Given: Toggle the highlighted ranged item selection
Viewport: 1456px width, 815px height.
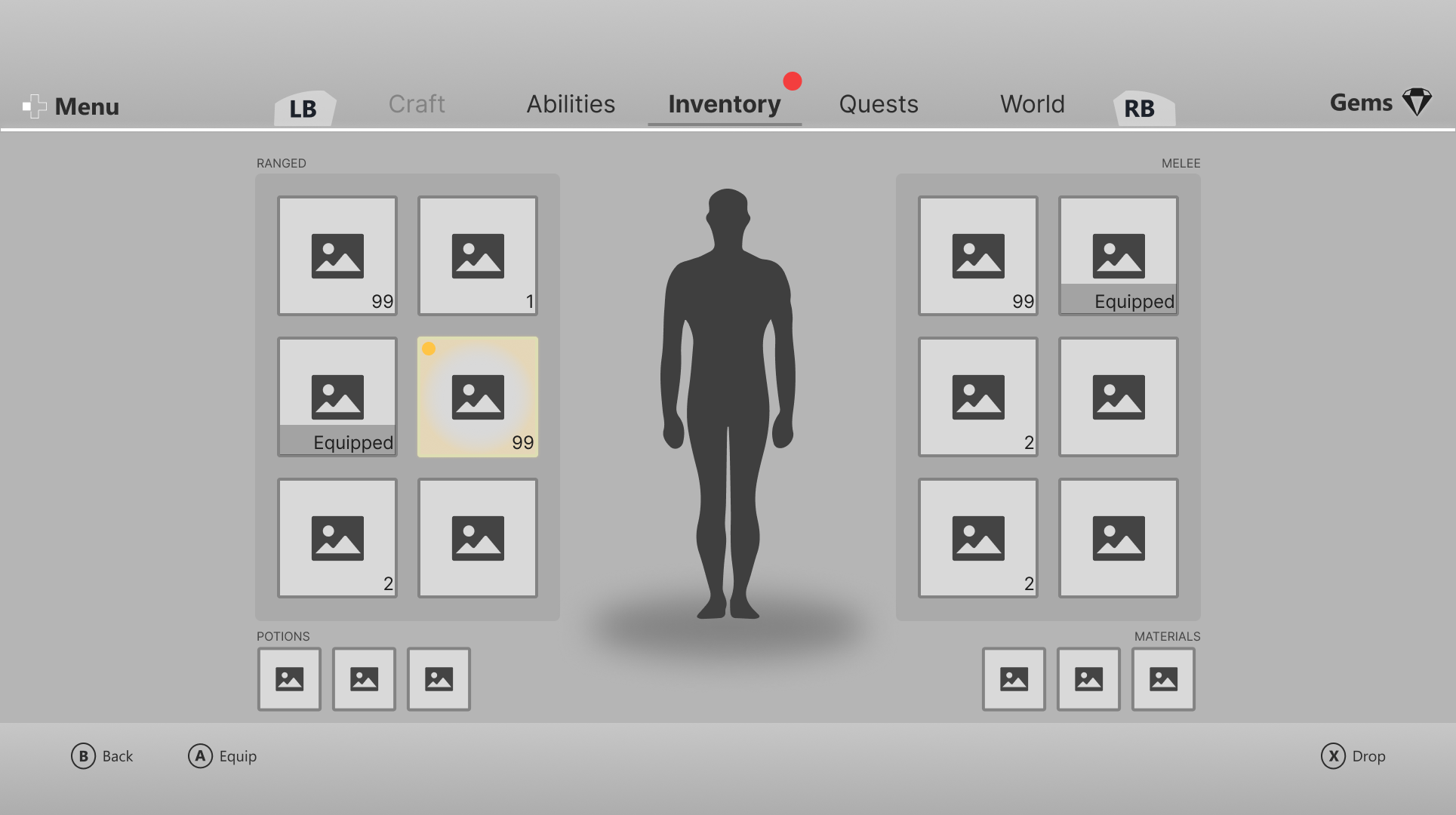Looking at the screenshot, I should 477,396.
